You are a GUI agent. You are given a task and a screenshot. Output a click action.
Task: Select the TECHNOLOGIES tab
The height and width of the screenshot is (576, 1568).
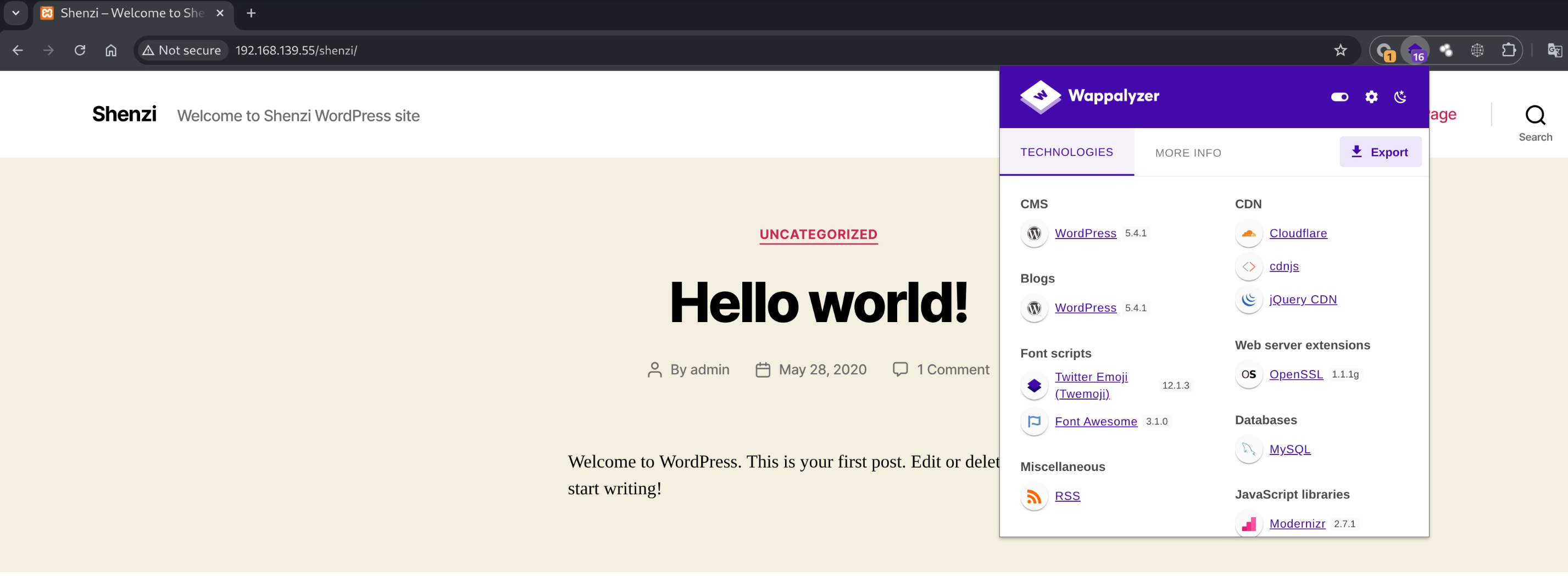1066,152
